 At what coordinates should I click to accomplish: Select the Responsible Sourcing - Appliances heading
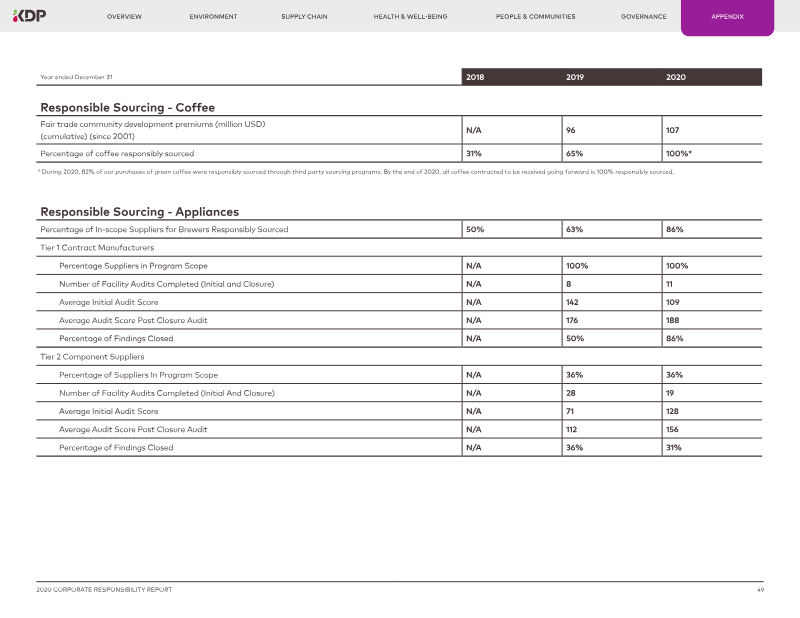(139, 211)
